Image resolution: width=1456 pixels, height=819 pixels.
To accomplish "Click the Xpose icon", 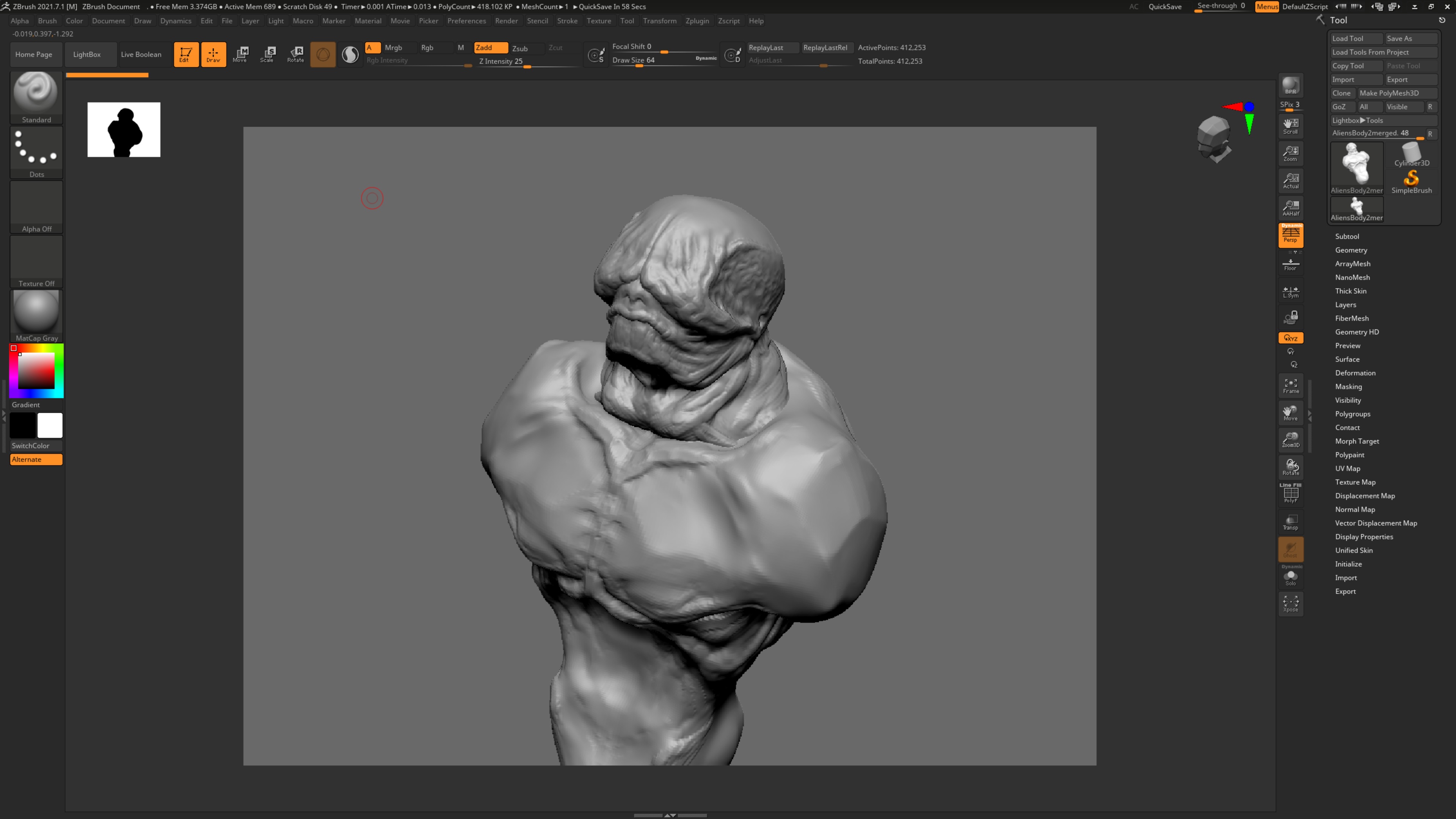I will (1290, 604).
